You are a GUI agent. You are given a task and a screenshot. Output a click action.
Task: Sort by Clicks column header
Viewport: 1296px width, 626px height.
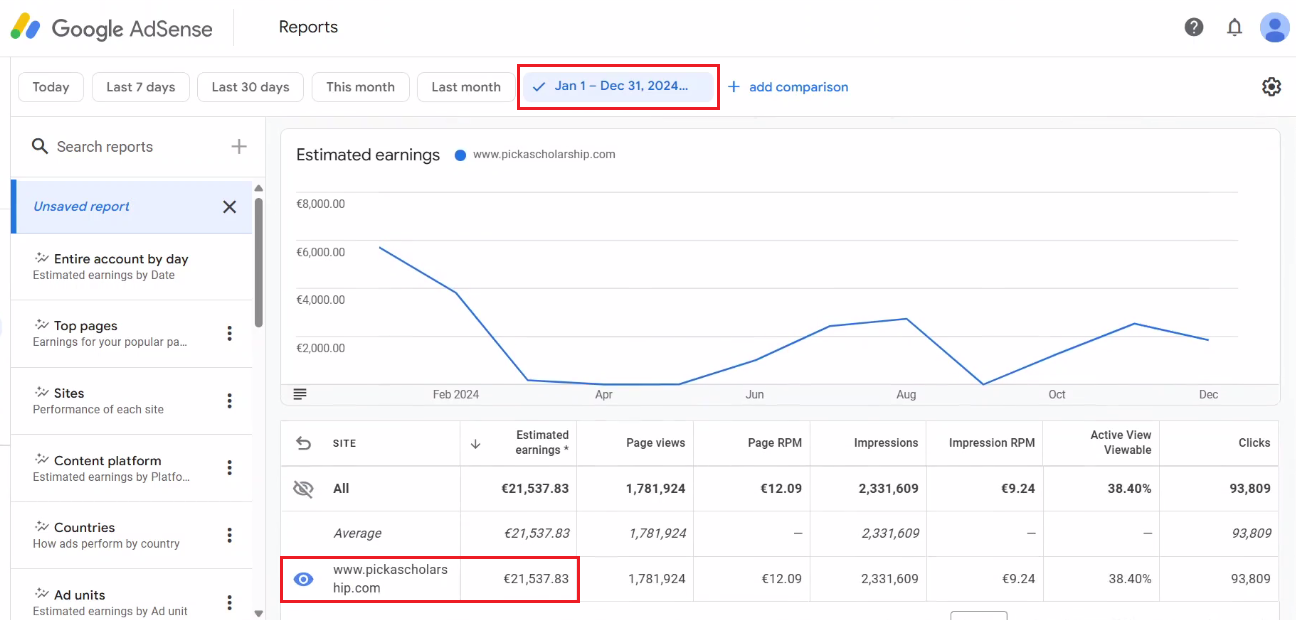click(1254, 443)
